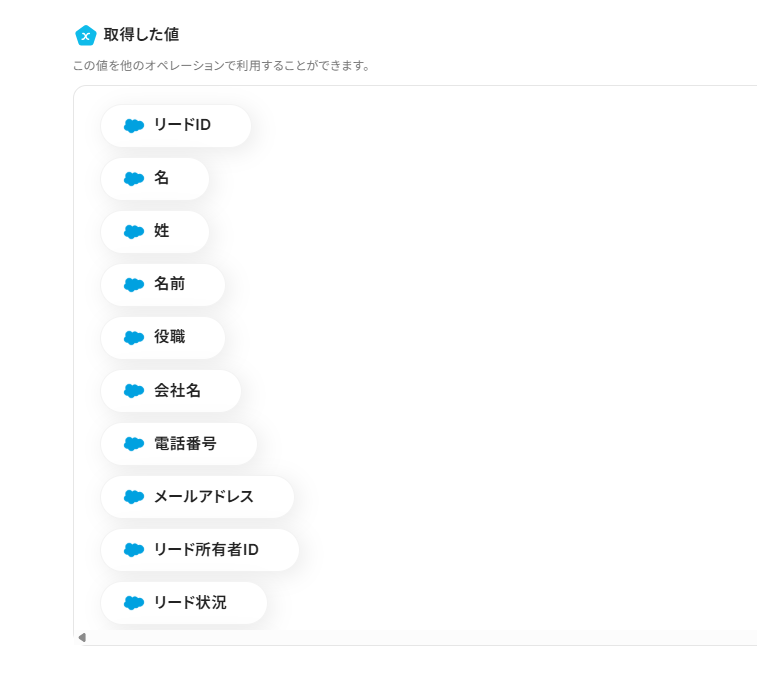
Task: Click the left scroll arrow at panel bottom
Action: pos(82,637)
